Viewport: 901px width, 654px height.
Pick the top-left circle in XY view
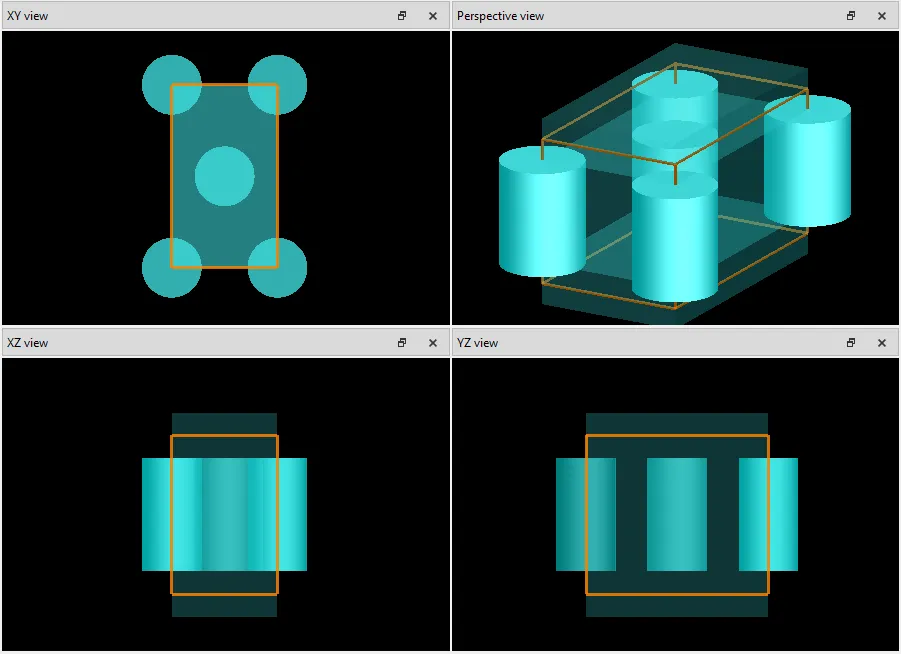(x=158, y=76)
